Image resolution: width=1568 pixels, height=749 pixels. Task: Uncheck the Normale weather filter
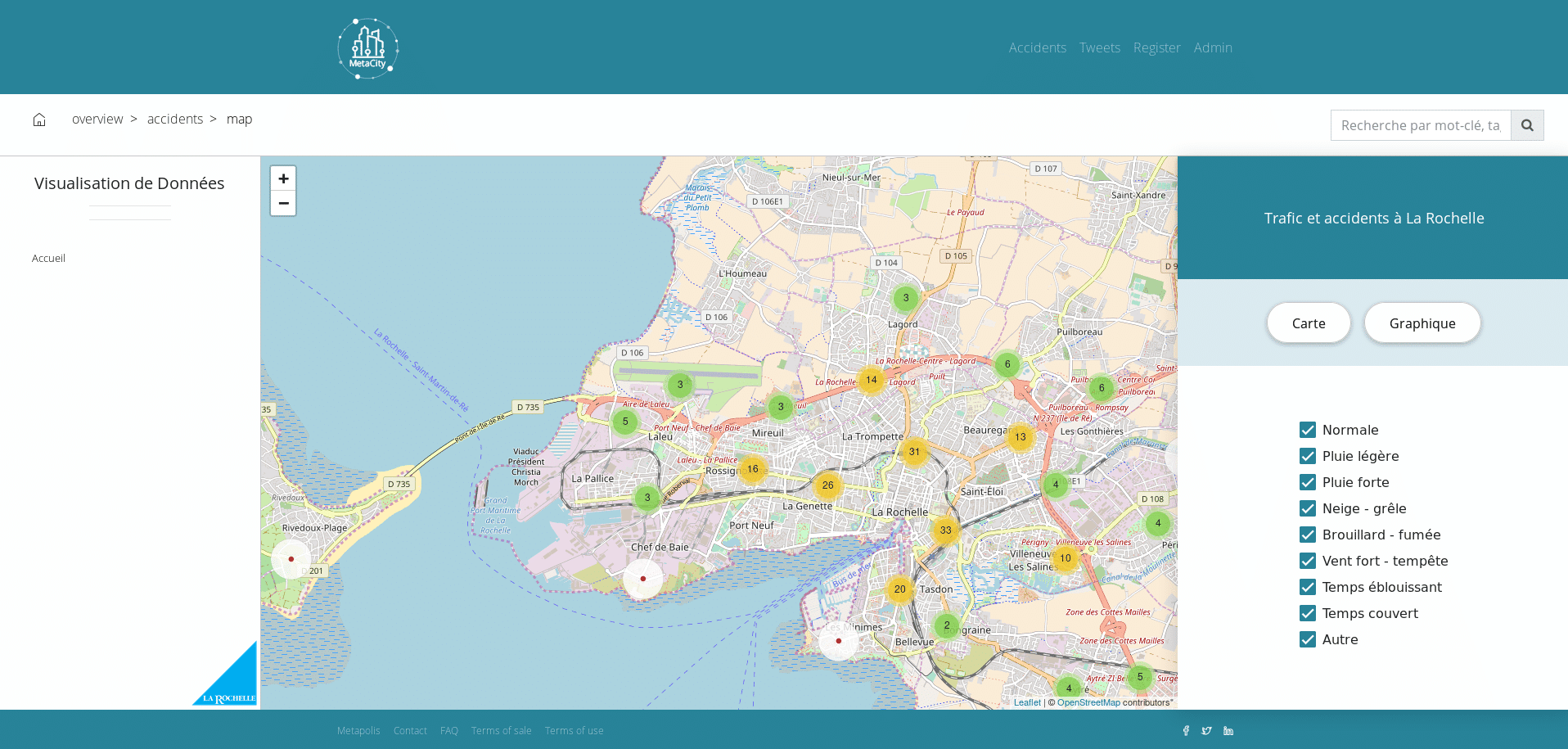[1306, 429]
